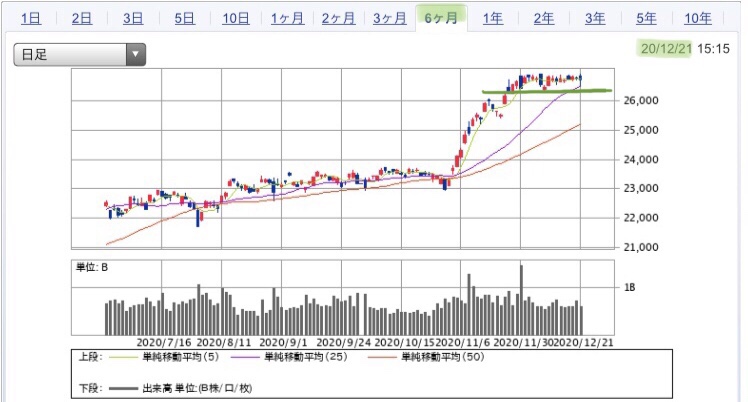Click the 25,000 price axis label
This screenshot has width=748, height=402.
click(x=641, y=130)
